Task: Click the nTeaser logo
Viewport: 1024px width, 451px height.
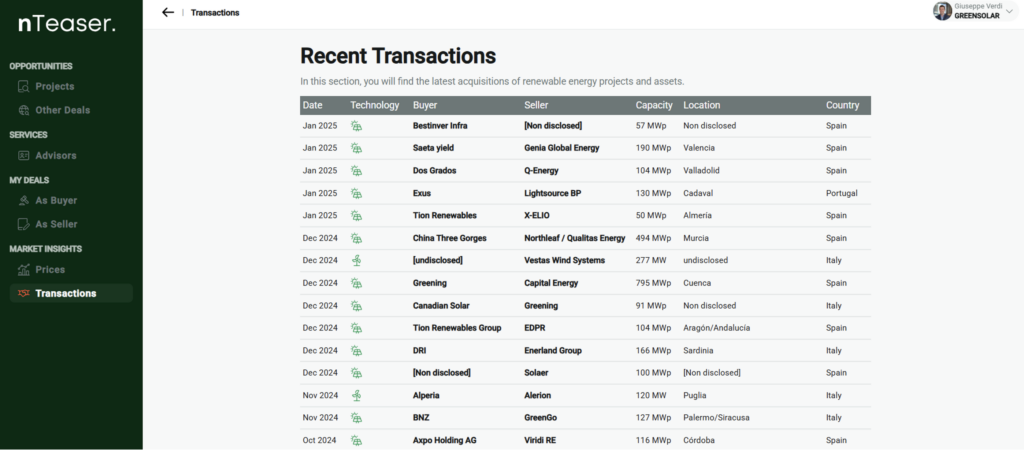Action: pyautogui.click(x=67, y=25)
